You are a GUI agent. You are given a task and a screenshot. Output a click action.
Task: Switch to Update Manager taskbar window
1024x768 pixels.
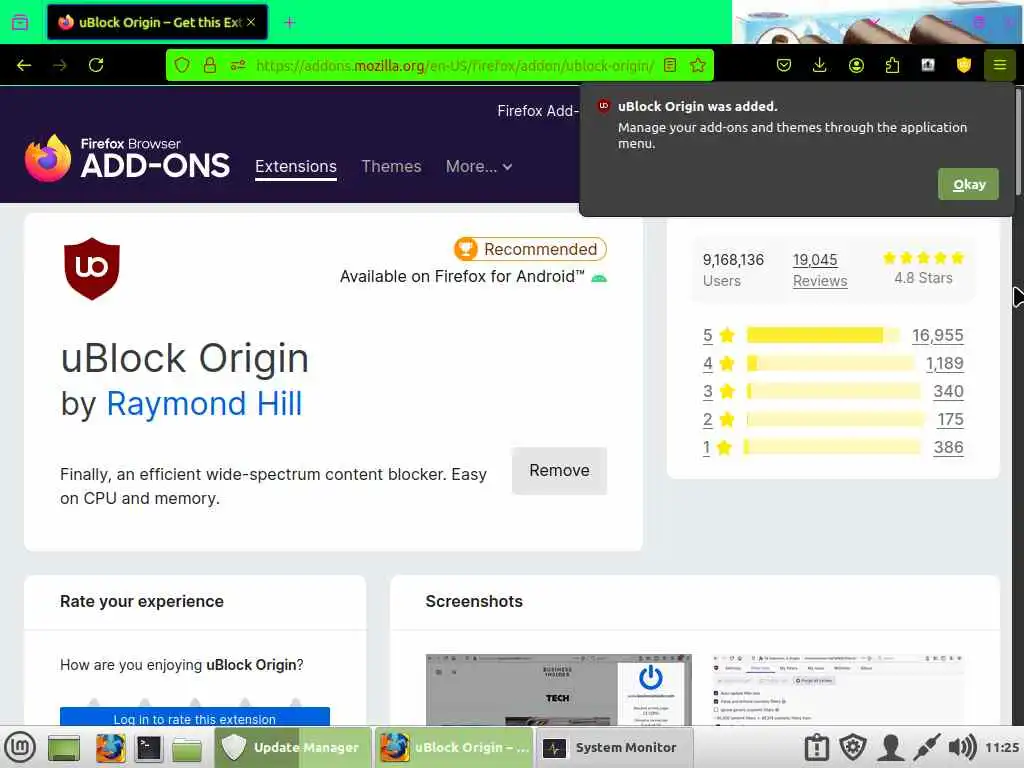[292, 748]
